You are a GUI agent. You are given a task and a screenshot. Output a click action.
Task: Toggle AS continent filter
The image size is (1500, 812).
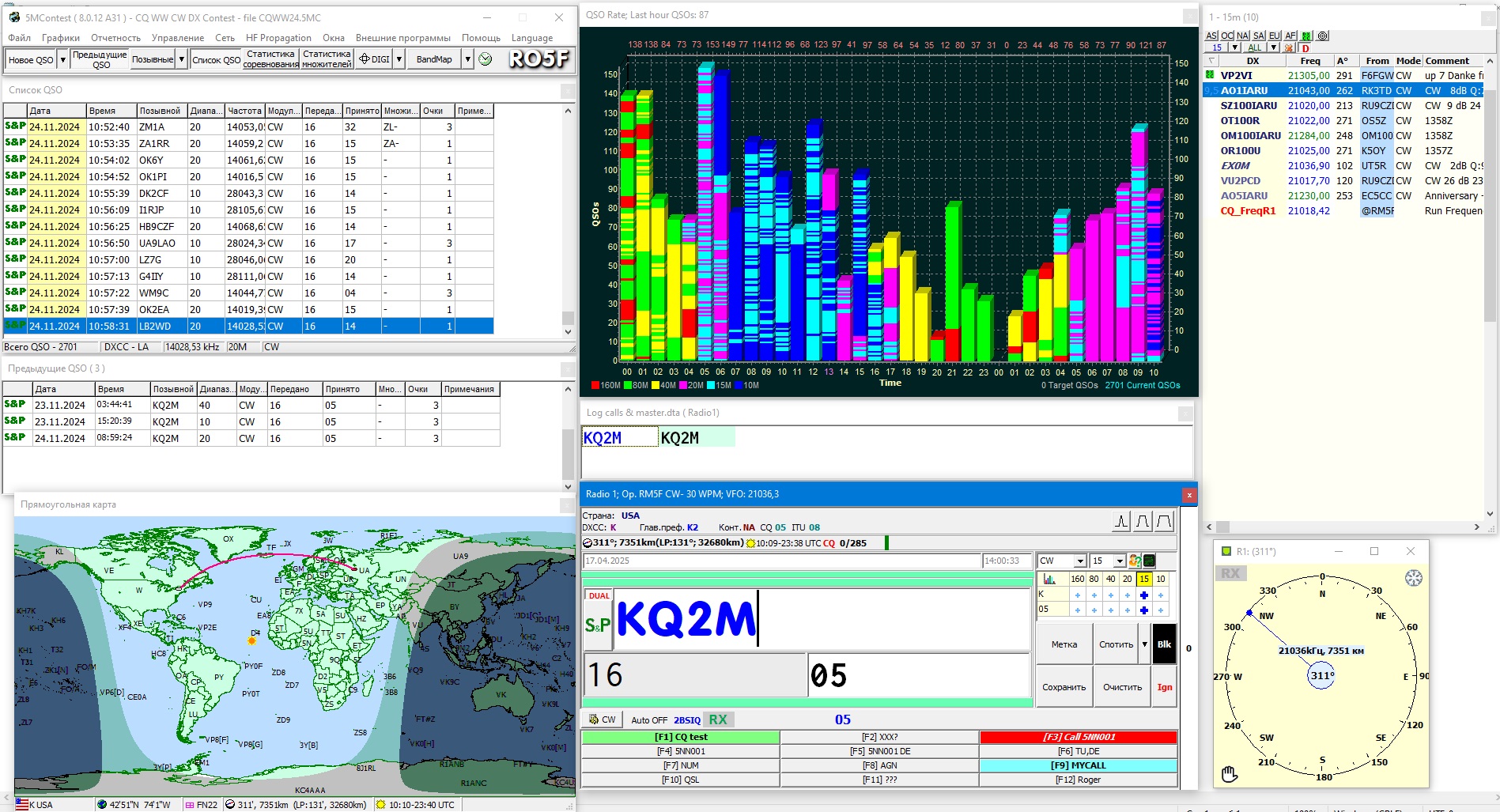coord(1211,36)
